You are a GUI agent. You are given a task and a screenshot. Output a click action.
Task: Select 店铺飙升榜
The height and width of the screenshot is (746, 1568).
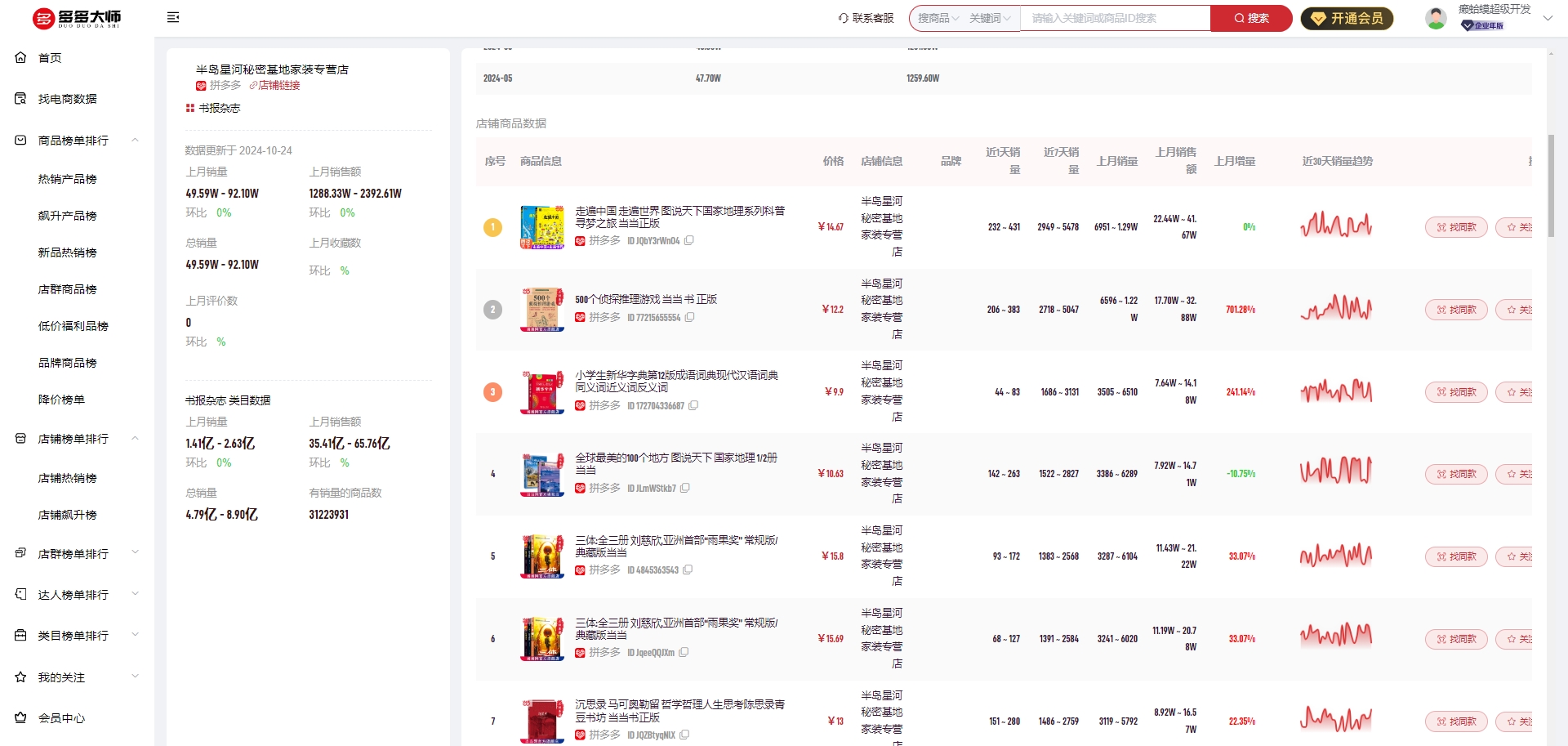pyautogui.click(x=67, y=515)
